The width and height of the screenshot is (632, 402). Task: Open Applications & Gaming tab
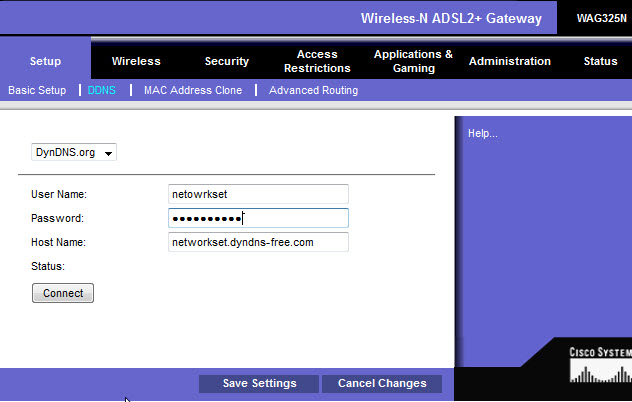coord(414,61)
